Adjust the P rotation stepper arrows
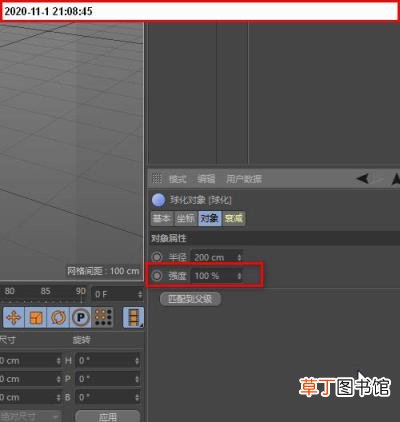The width and height of the screenshot is (400, 422). click(x=137, y=379)
